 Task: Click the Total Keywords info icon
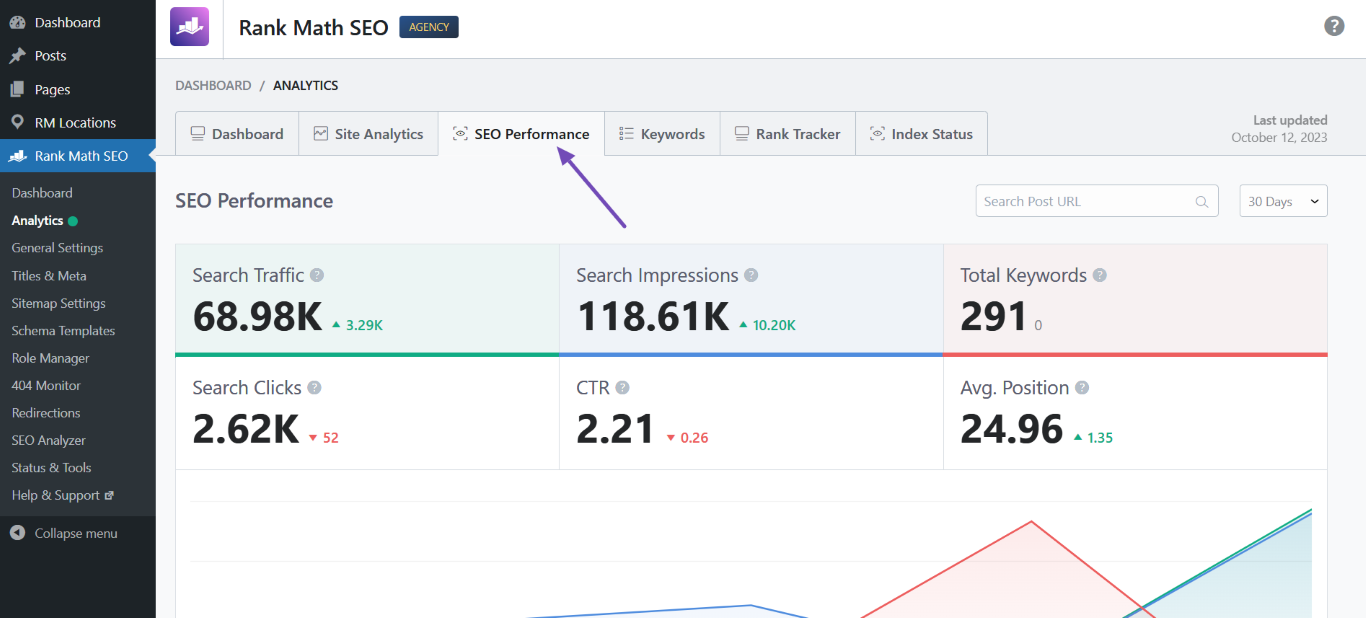(1100, 275)
